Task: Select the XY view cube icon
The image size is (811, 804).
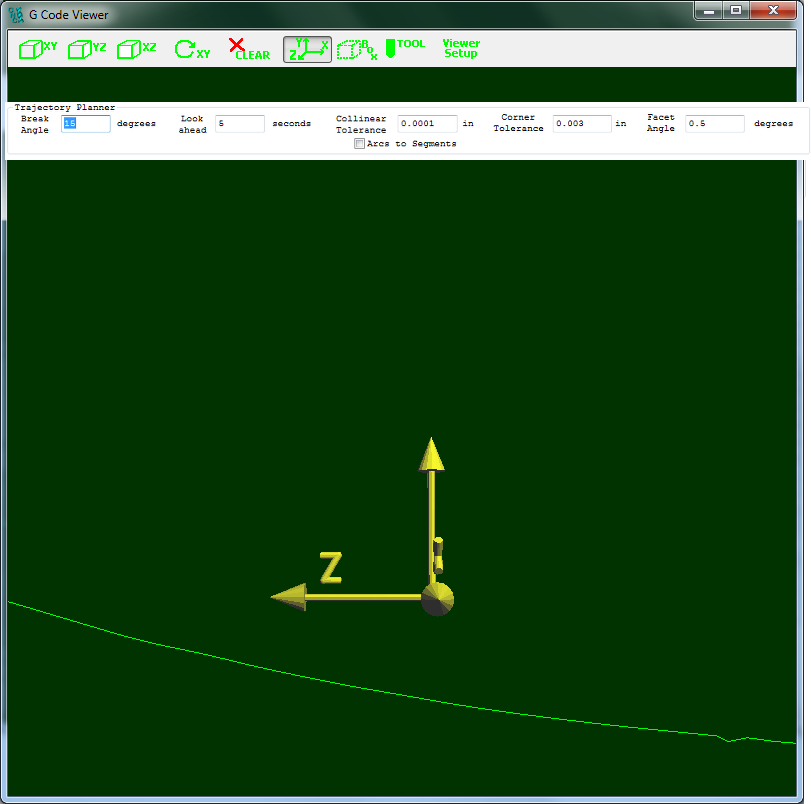Action: [x=36, y=47]
